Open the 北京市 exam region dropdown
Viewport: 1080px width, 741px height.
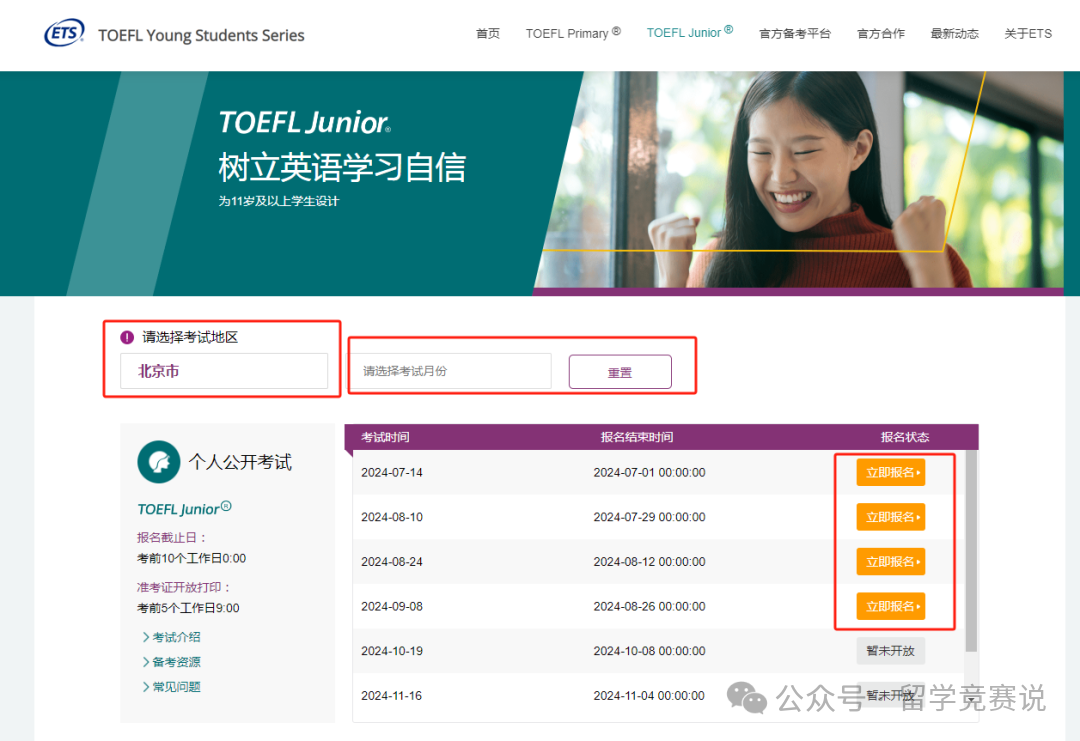click(224, 371)
